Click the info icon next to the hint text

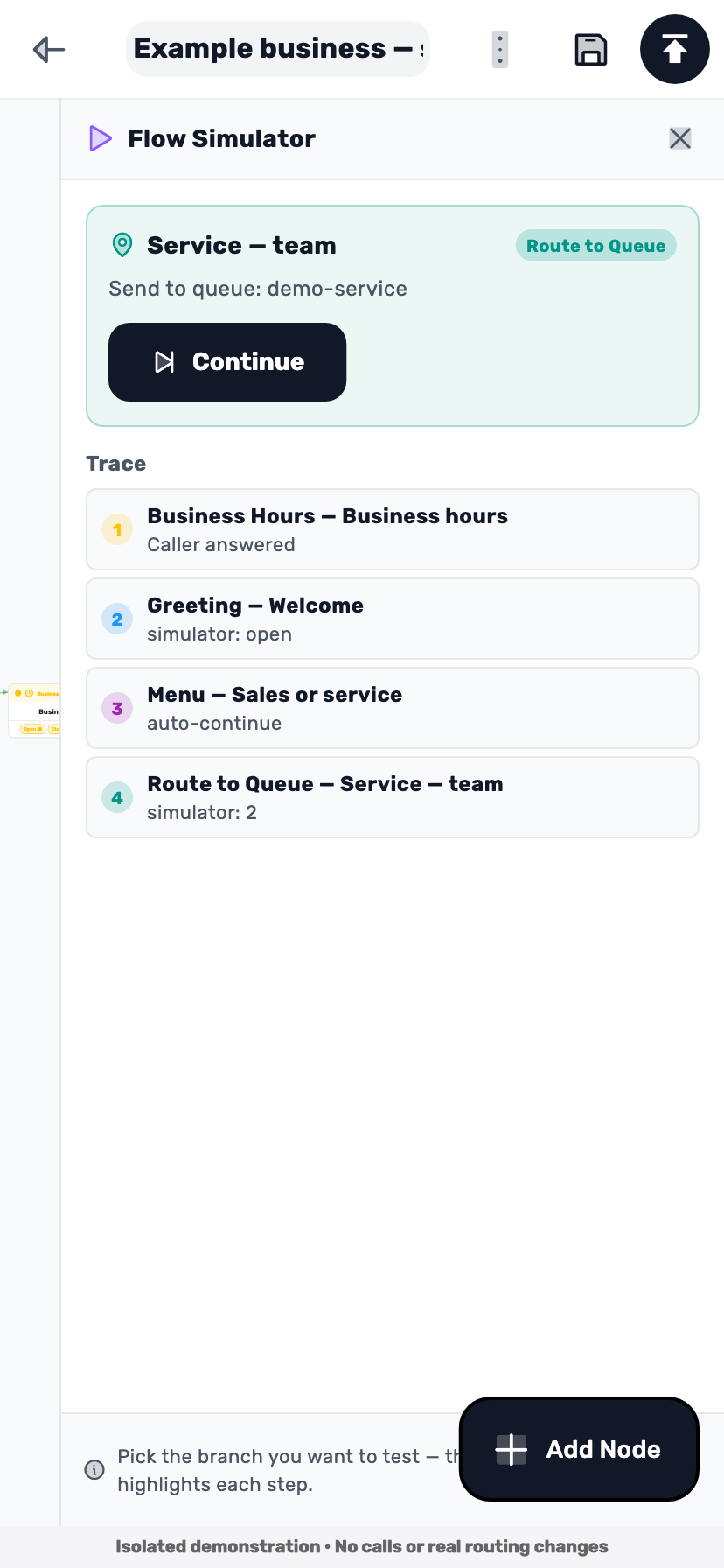(94, 1470)
